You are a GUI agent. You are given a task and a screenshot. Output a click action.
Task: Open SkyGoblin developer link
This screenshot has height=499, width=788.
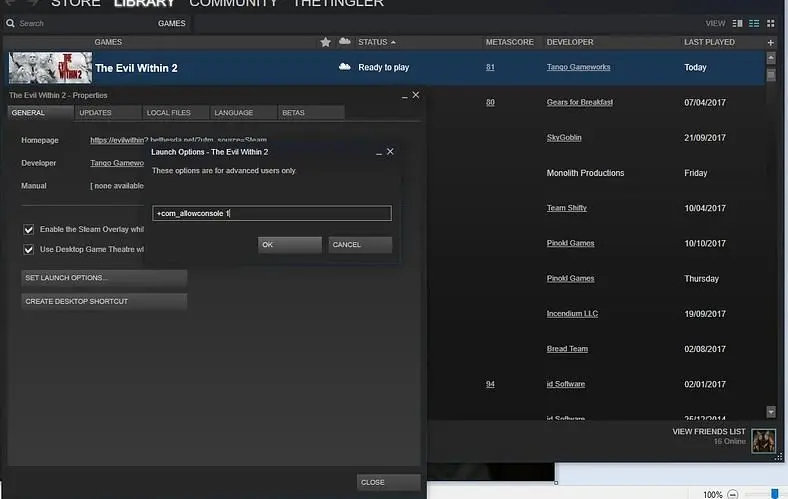[x=564, y=137]
